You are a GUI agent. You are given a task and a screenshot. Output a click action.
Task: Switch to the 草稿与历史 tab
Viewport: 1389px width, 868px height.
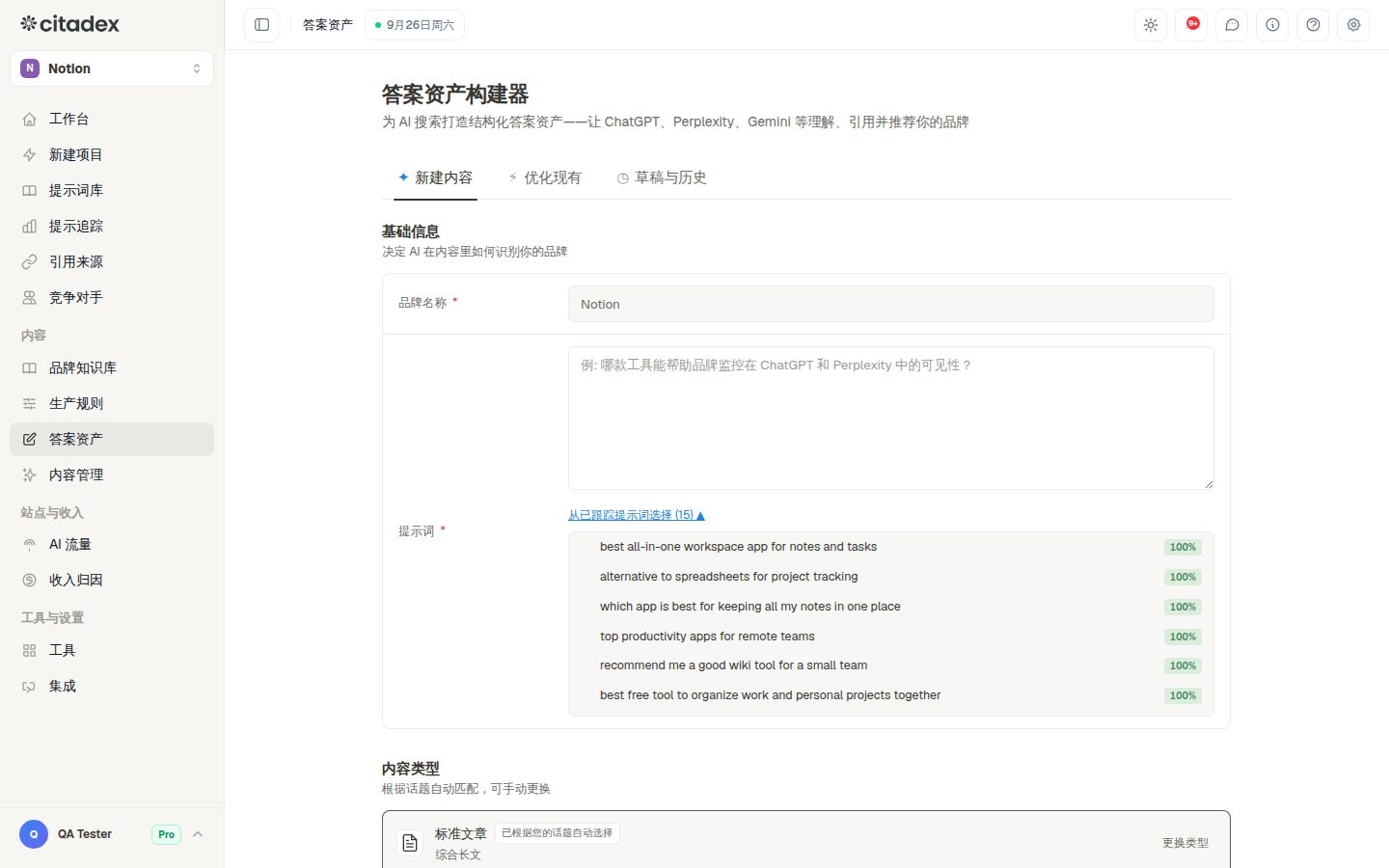(662, 177)
